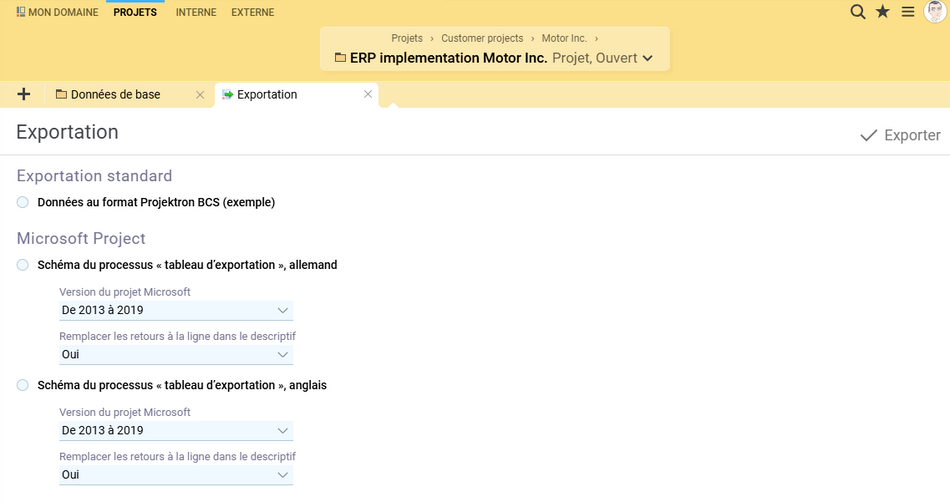The image size is (950, 502).
Task: Open the user avatar profile
Action: (935, 12)
